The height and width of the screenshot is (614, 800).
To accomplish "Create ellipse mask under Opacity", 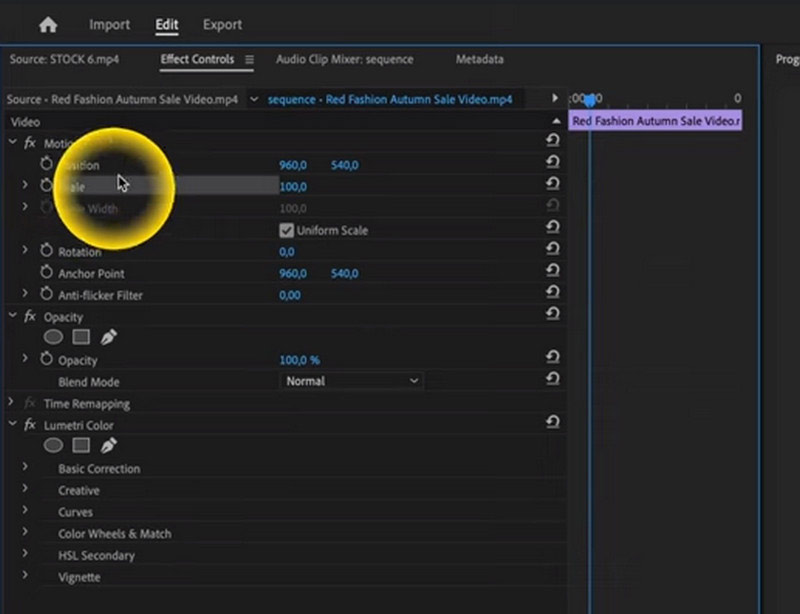I will pyautogui.click(x=53, y=337).
